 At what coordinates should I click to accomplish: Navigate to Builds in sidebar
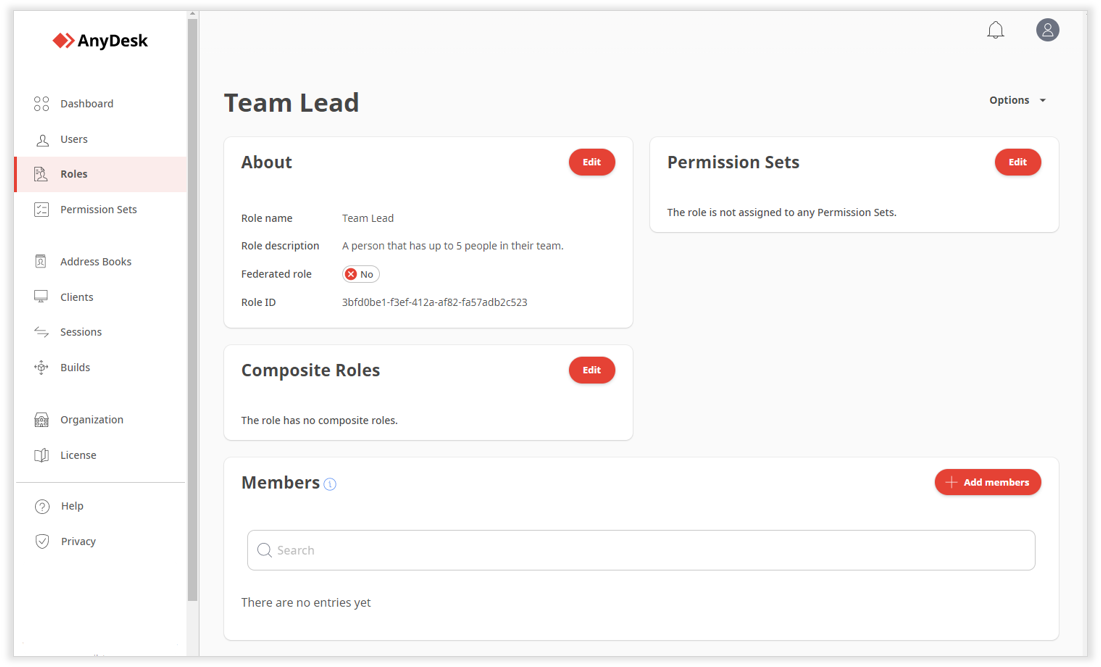click(75, 368)
